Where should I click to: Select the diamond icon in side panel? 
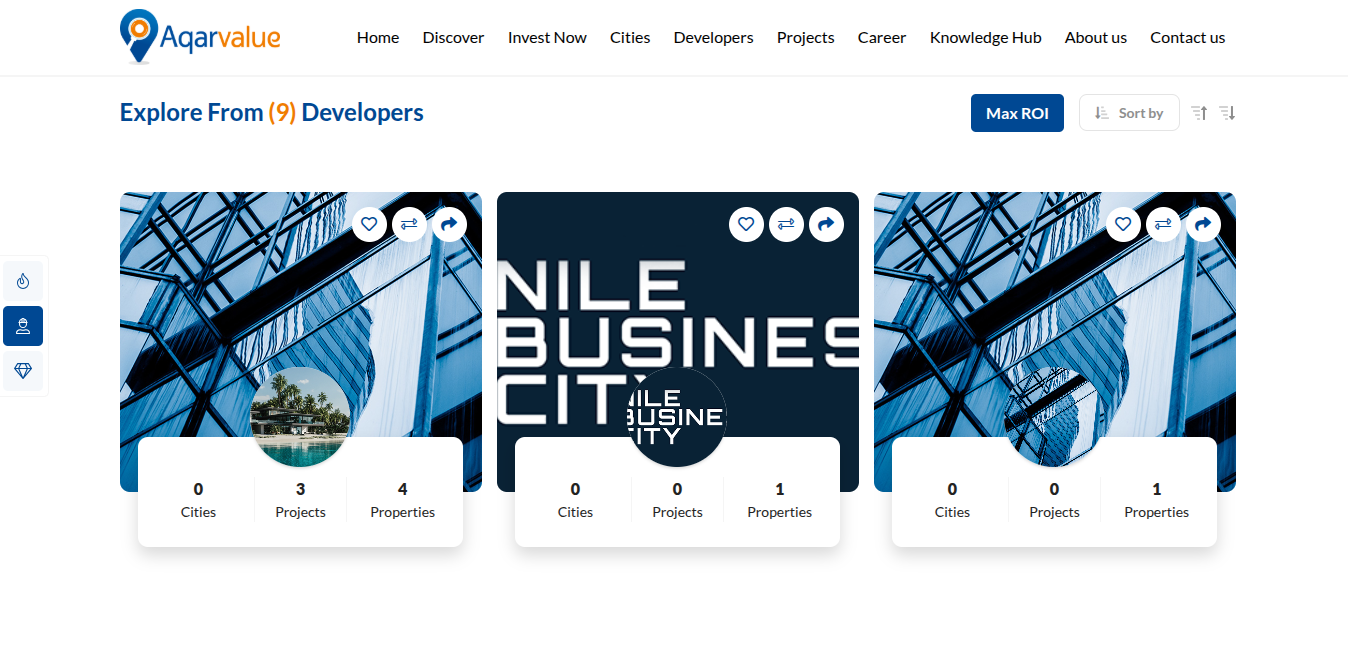(23, 371)
